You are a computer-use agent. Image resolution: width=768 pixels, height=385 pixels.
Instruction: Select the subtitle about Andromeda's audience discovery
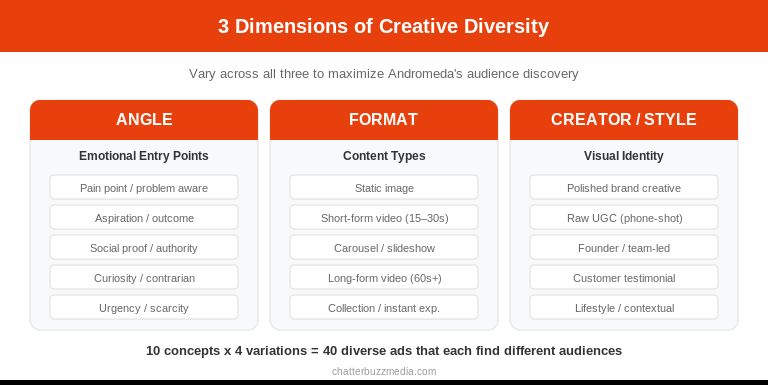[x=384, y=74]
